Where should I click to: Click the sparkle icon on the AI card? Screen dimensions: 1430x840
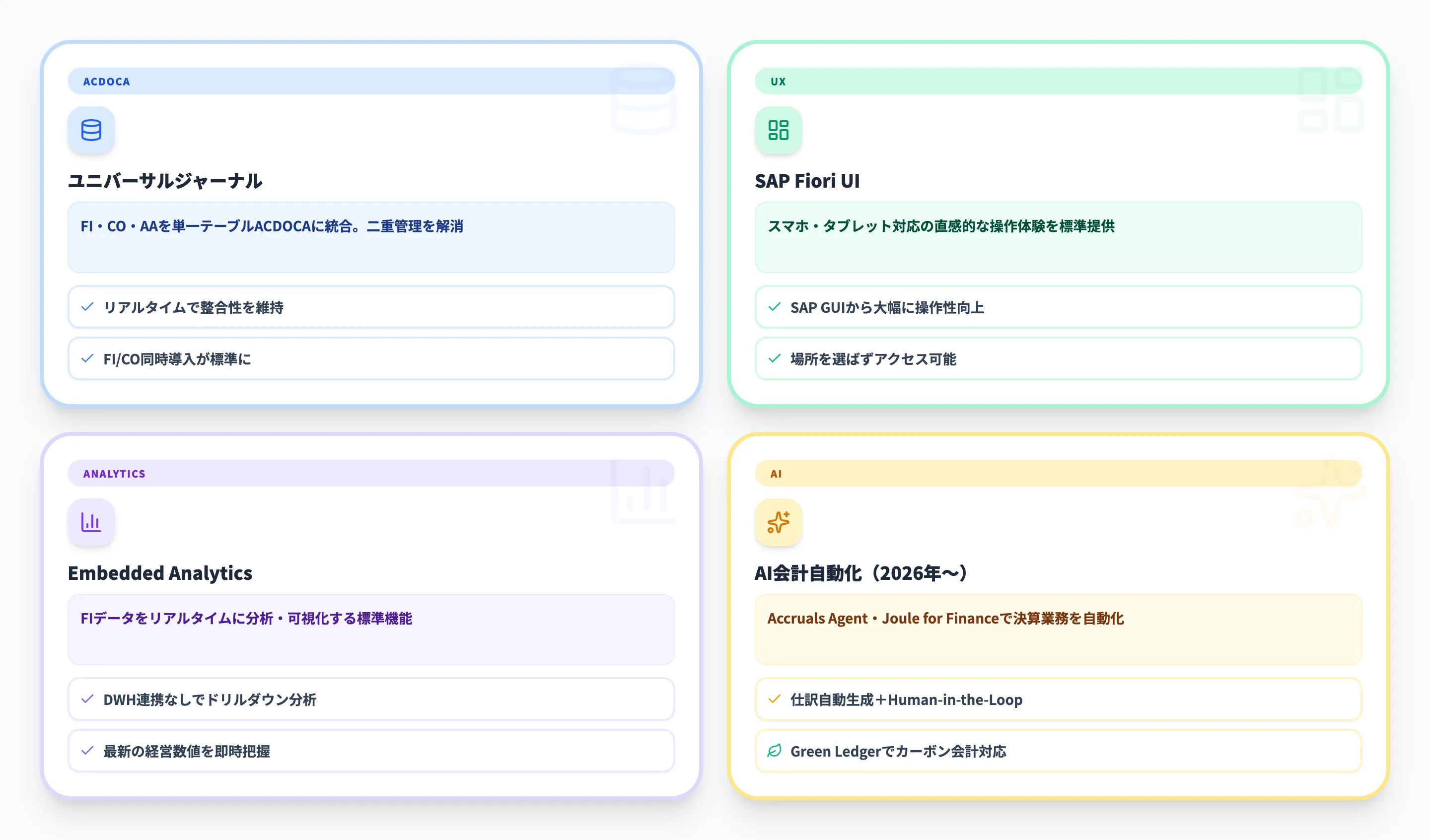778,522
